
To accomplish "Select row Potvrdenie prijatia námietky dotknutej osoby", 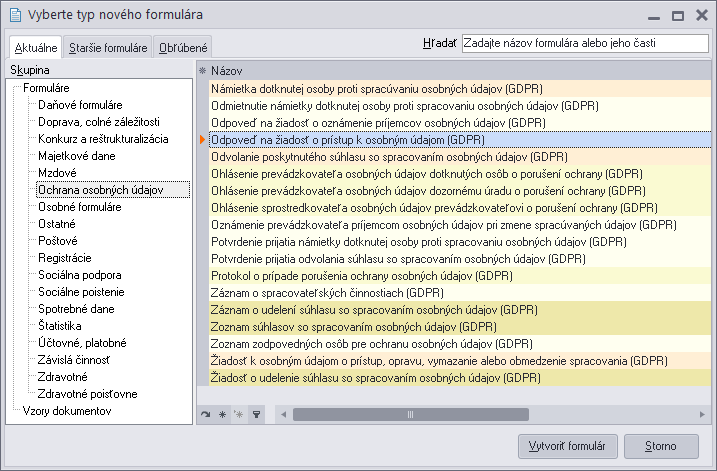I will tap(460, 242).
